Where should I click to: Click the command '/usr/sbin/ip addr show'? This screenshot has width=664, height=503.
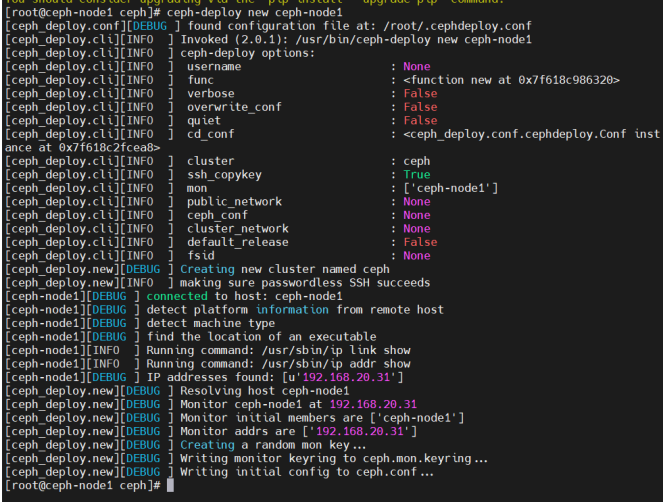336,364
